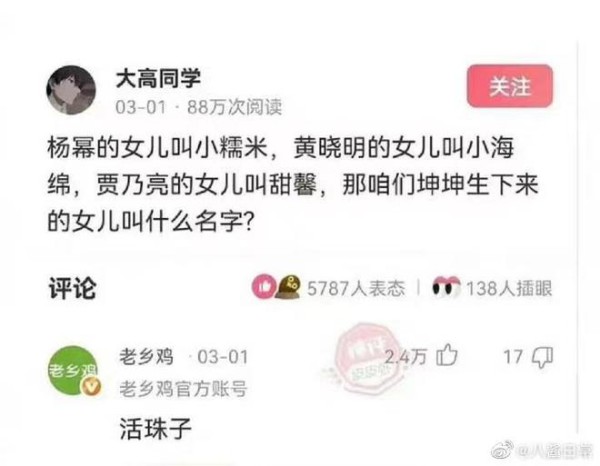Image resolution: width=600 pixels, height=466 pixels.
Task: Click the 17 dislike count
Action: pos(513,357)
